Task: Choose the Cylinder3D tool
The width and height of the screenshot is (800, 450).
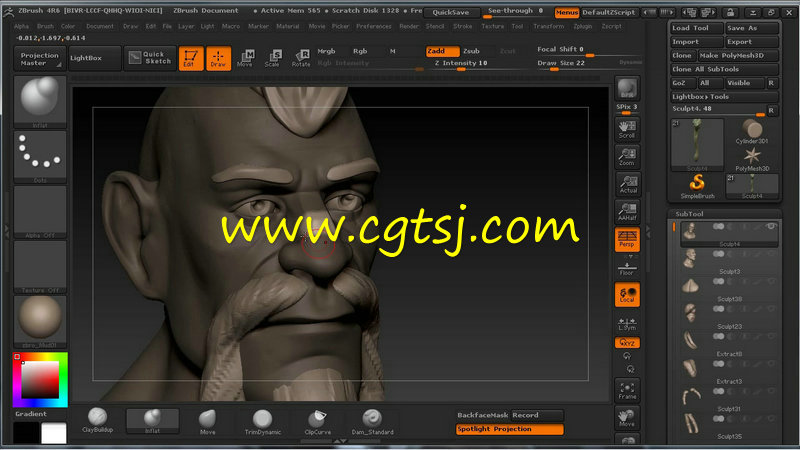Action: (x=752, y=132)
